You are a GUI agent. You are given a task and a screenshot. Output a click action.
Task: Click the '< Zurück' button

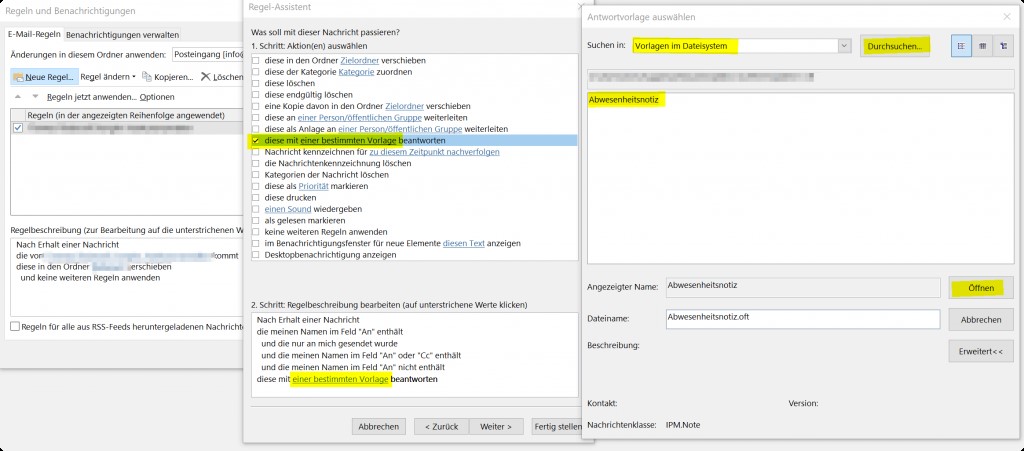point(441,426)
